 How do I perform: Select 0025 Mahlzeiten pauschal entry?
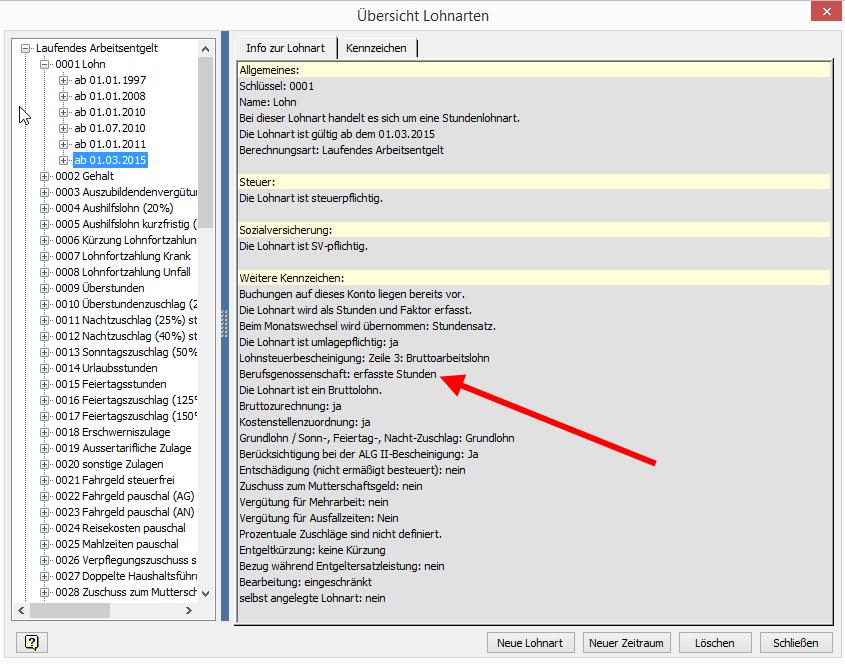117,544
